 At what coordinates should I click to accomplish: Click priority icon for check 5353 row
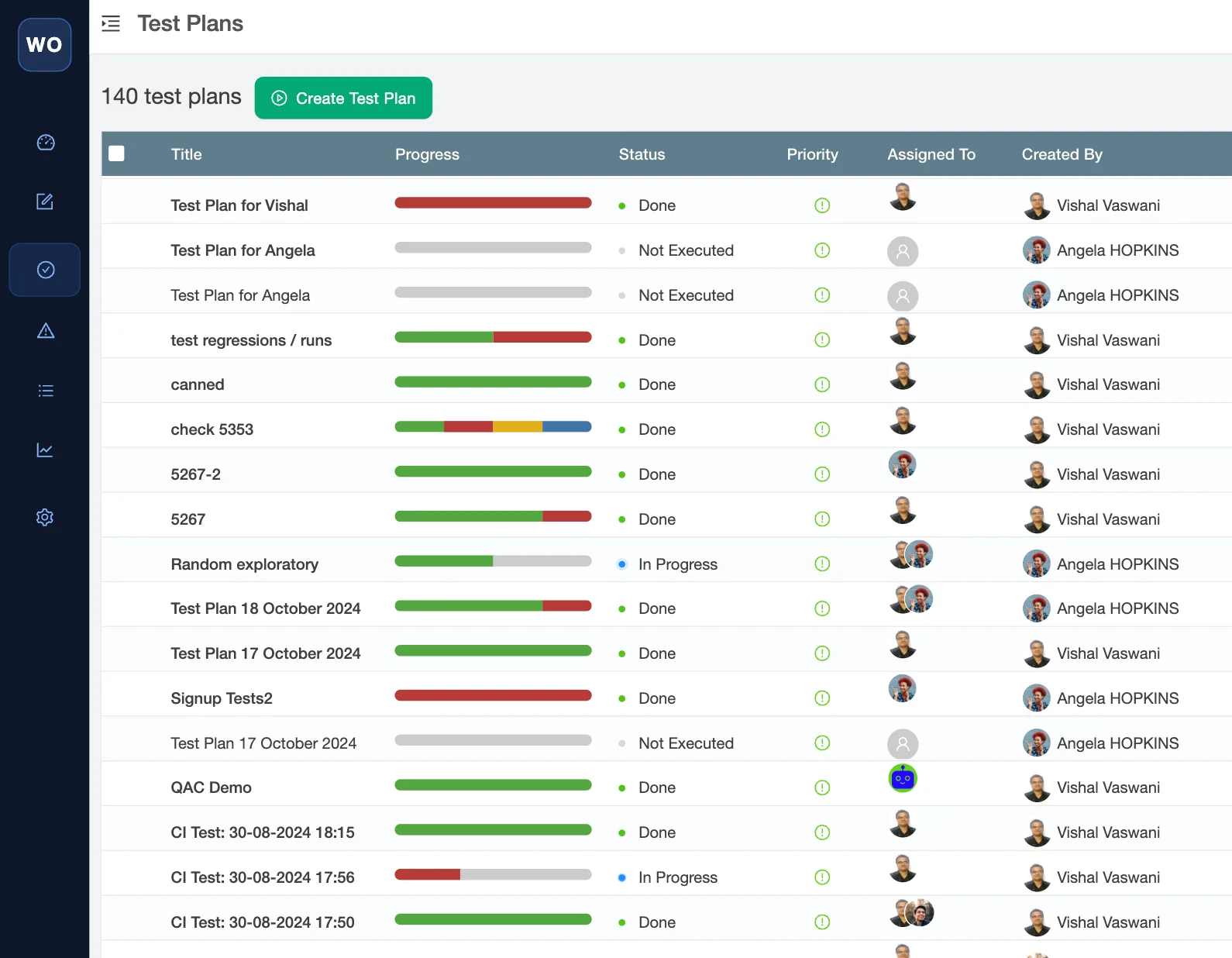click(x=822, y=429)
